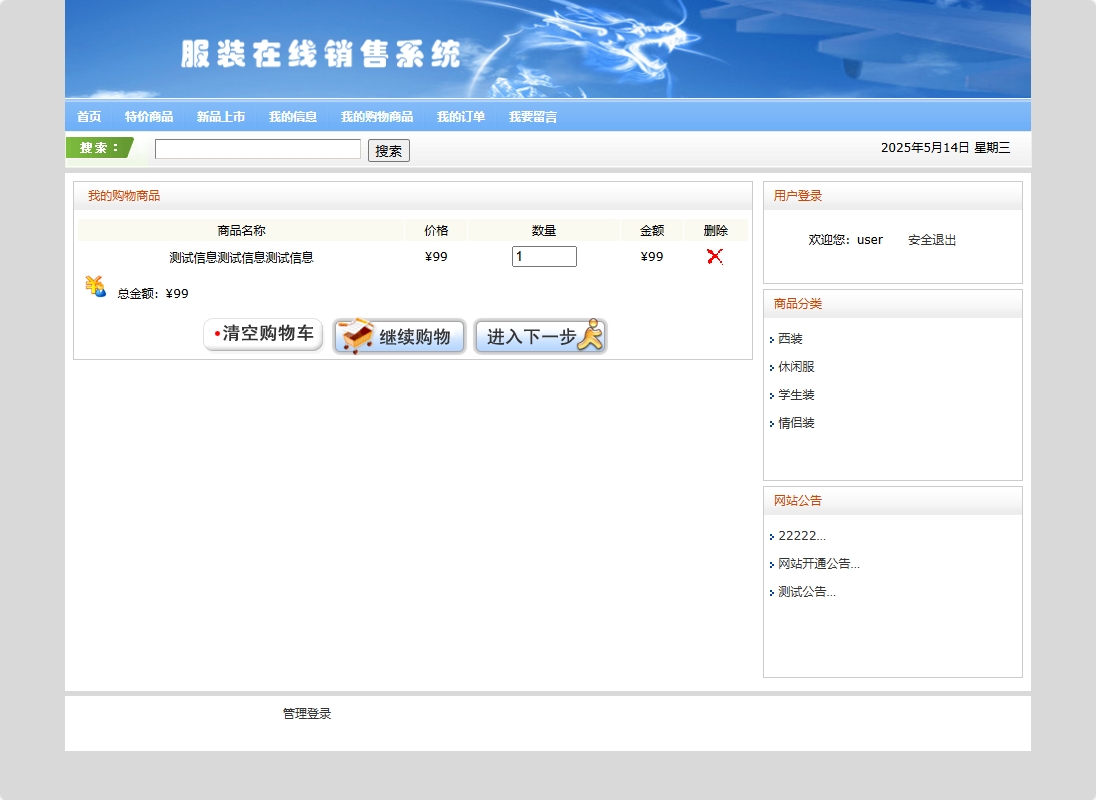Image resolution: width=1096 pixels, height=800 pixels.
Task: Select 我的信息 navigation item
Action: coord(293,117)
